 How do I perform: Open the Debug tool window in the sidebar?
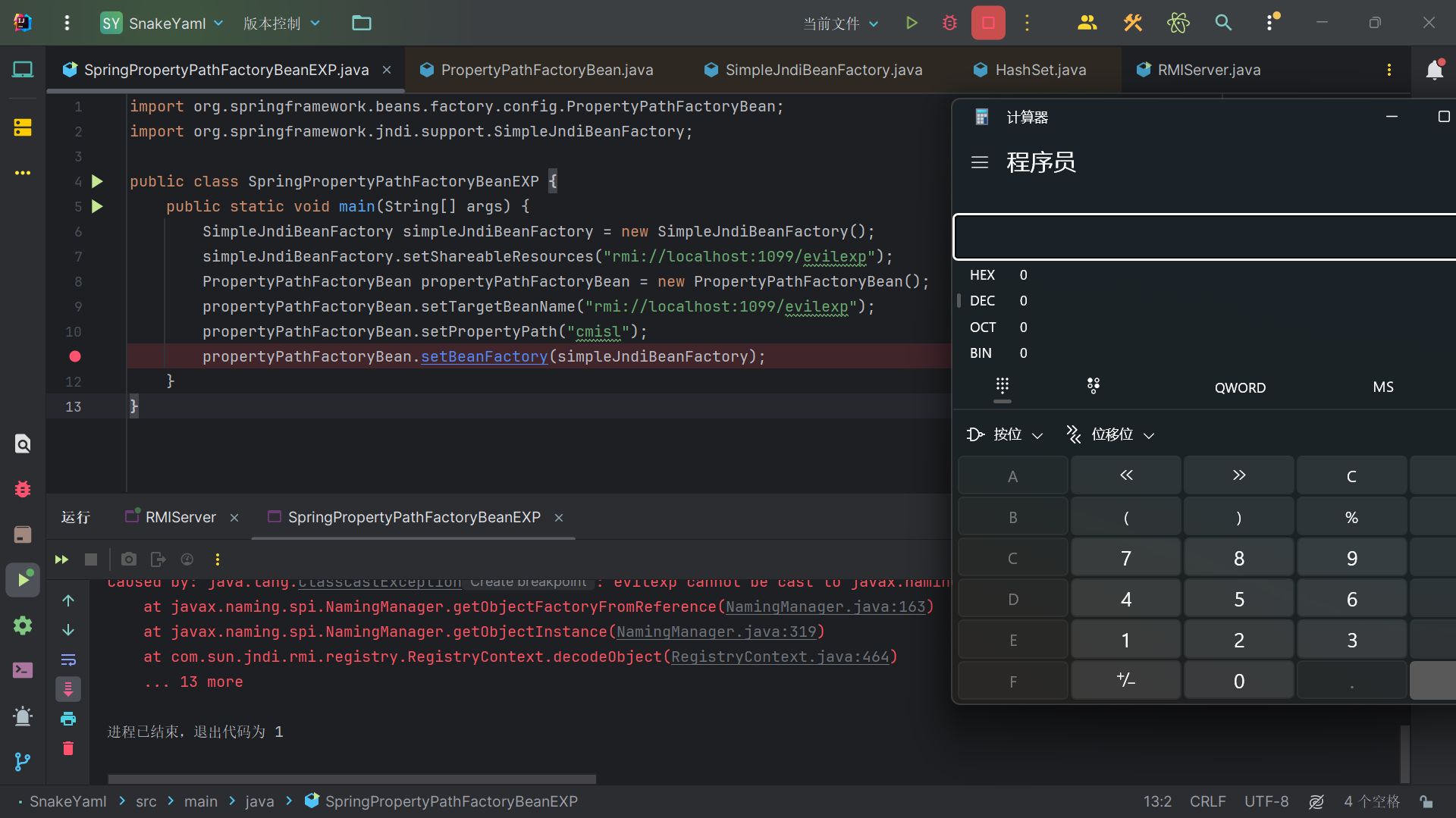pyautogui.click(x=23, y=489)
